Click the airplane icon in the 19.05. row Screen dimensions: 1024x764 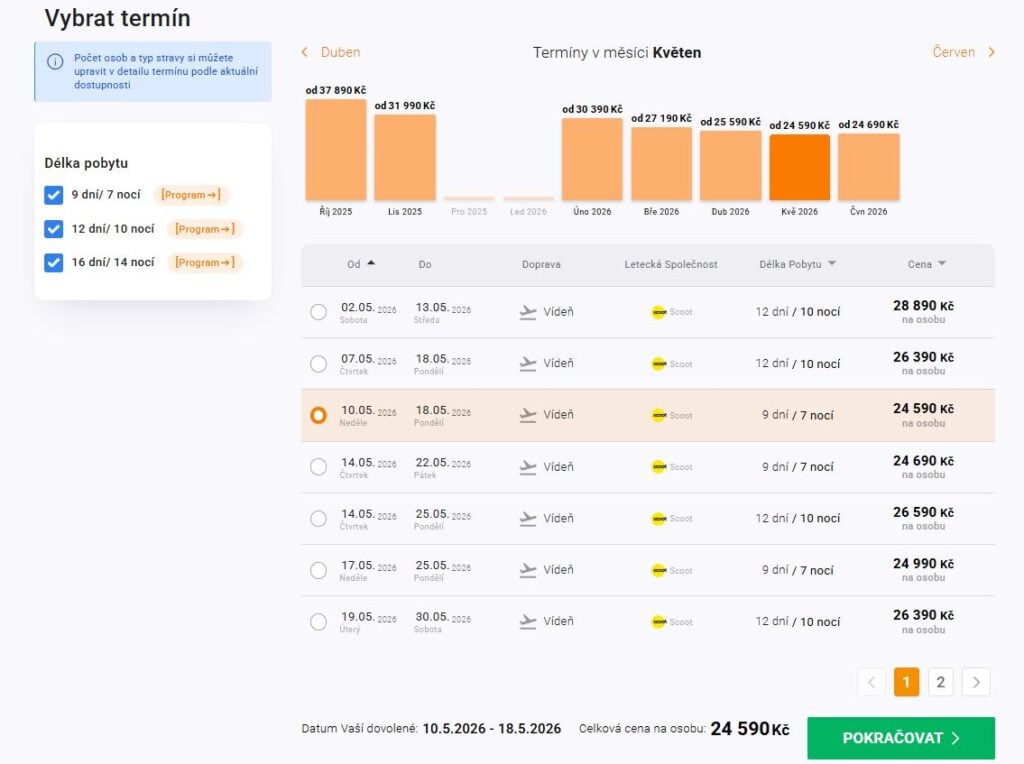[x=528, y=622]
